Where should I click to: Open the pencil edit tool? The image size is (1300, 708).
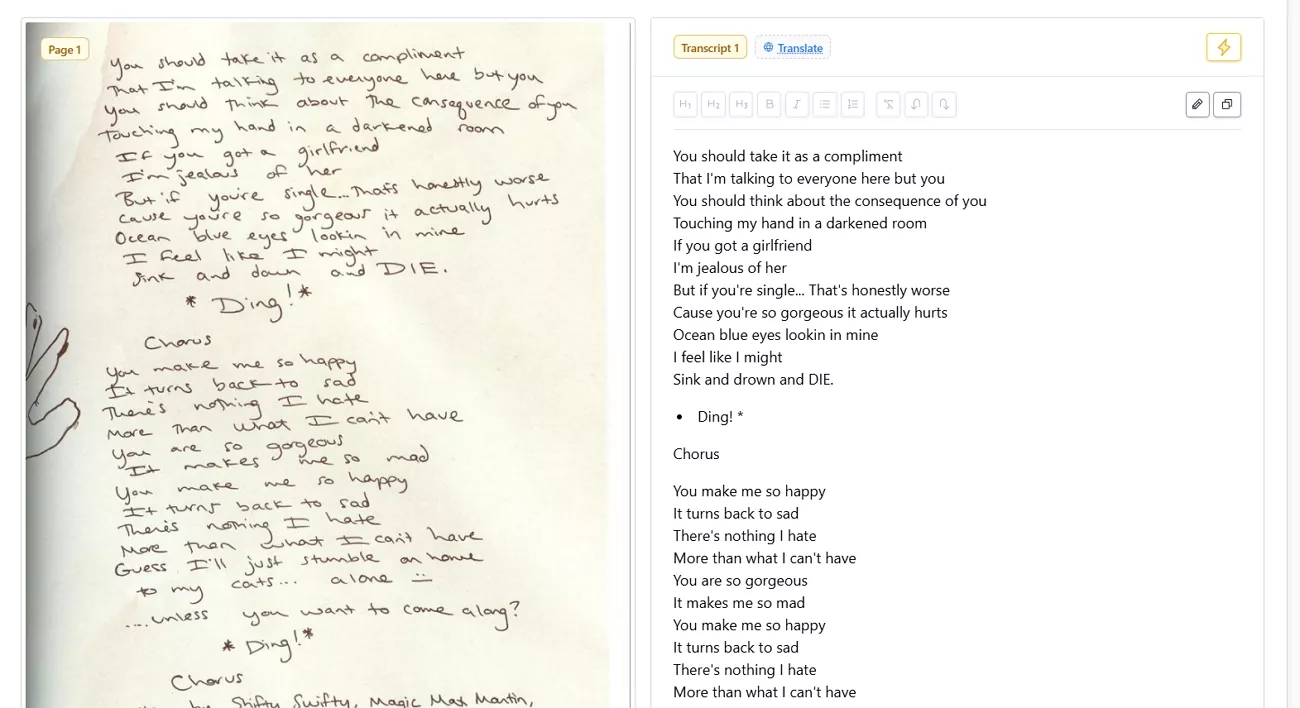(1197, 104)
